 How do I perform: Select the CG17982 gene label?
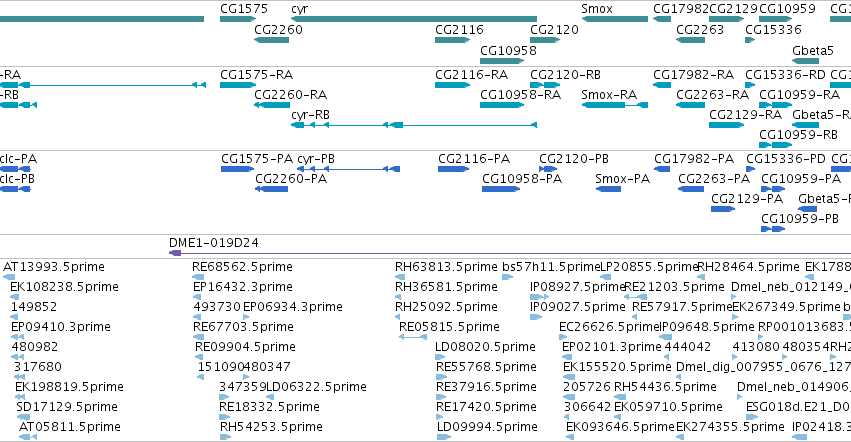[681, 9]
